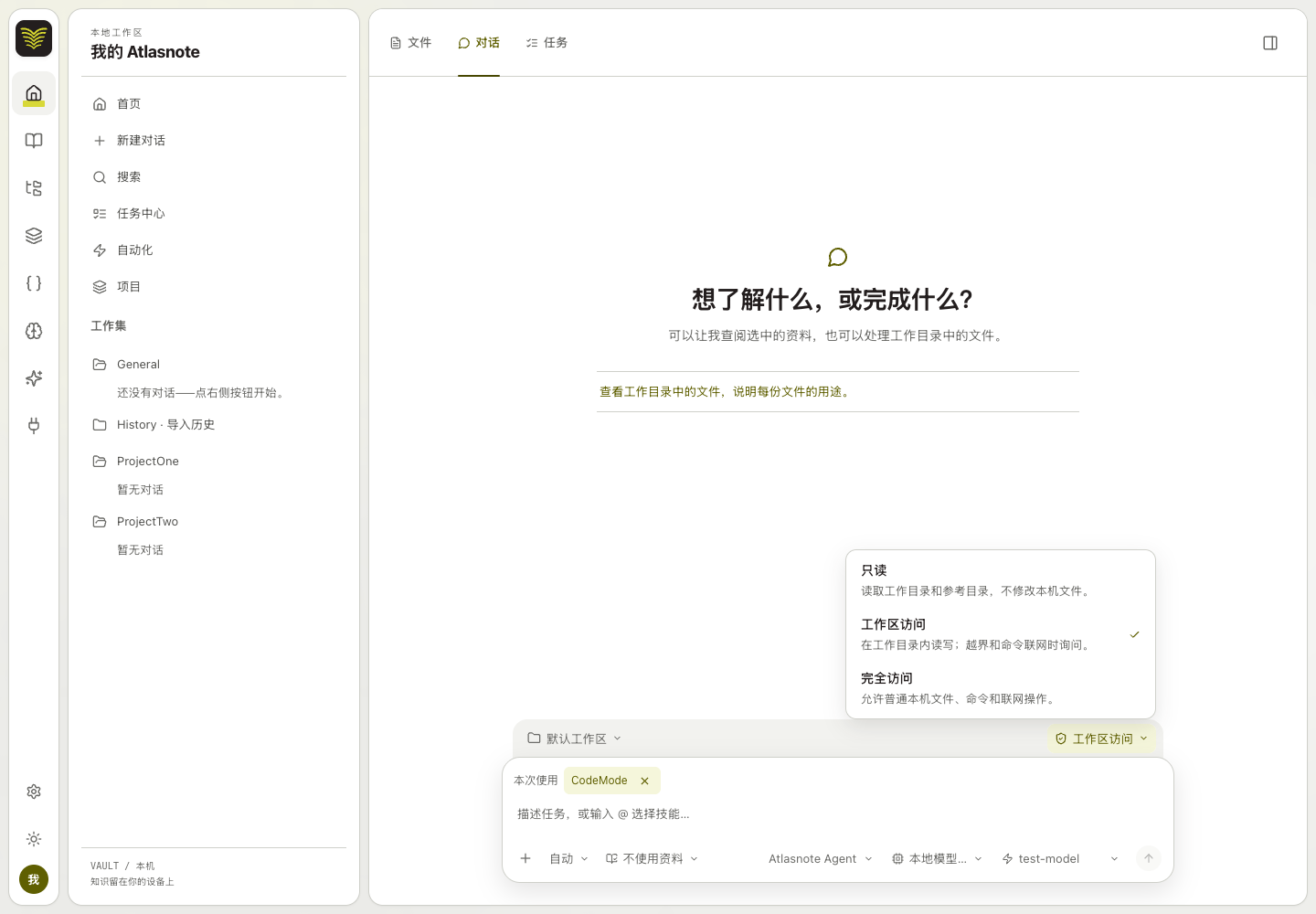Open the brain icon in sidebar
The width and height of the screenshot is (1316, 914).
[34, 331]
